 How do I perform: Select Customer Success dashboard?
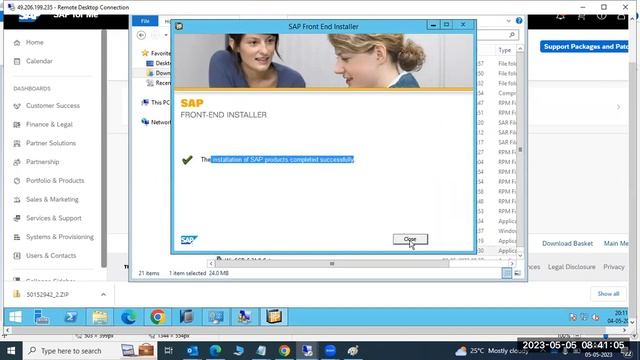53,106
